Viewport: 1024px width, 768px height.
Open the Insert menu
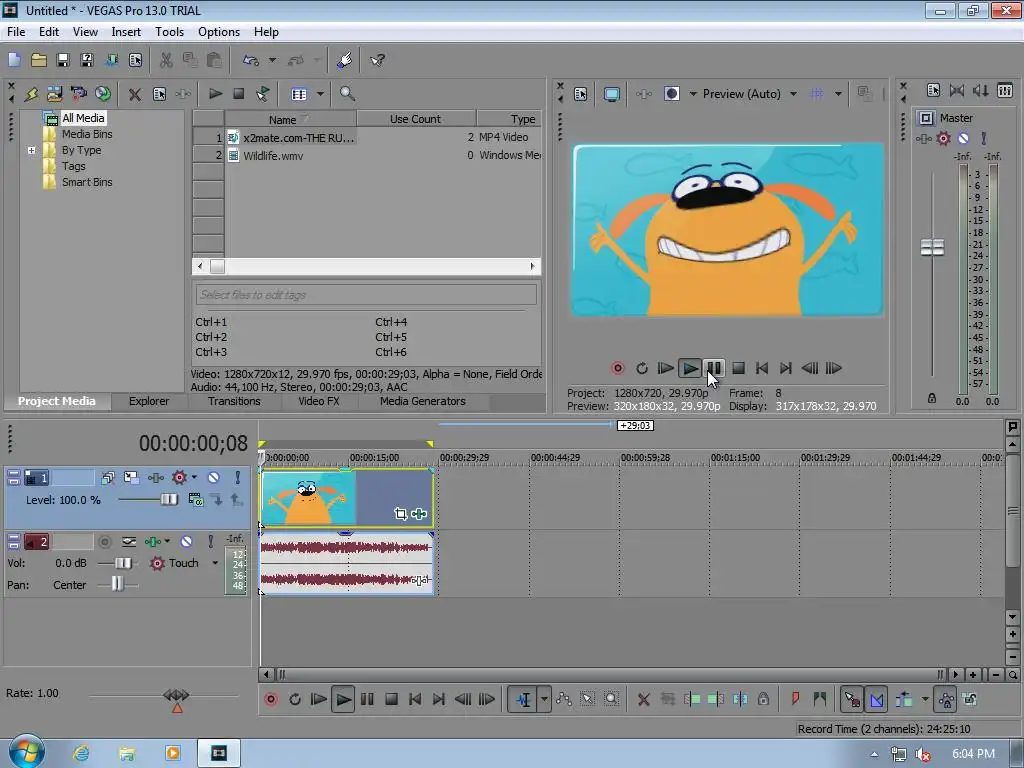coord(125,32)
